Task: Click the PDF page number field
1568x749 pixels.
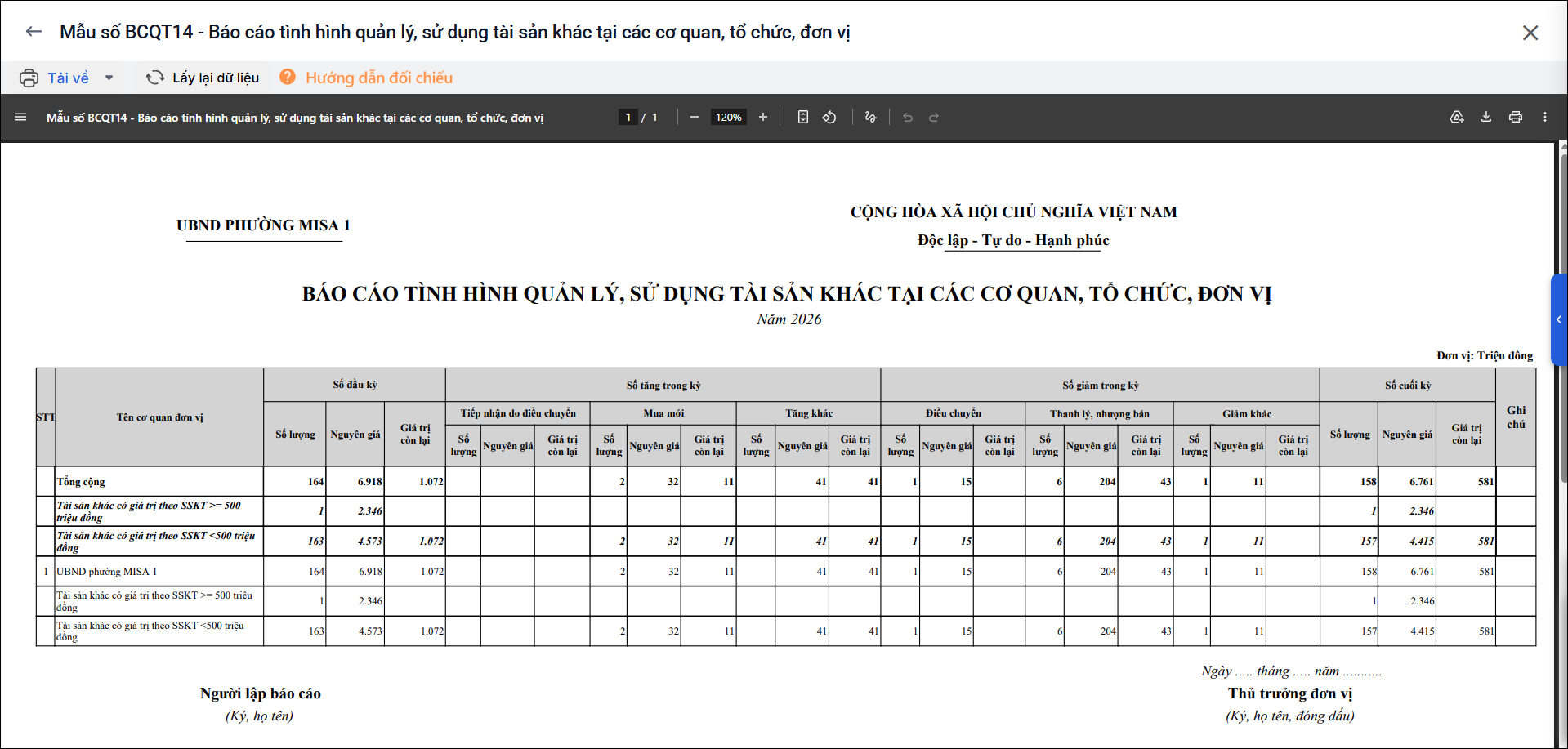Action: click(628, 117)
